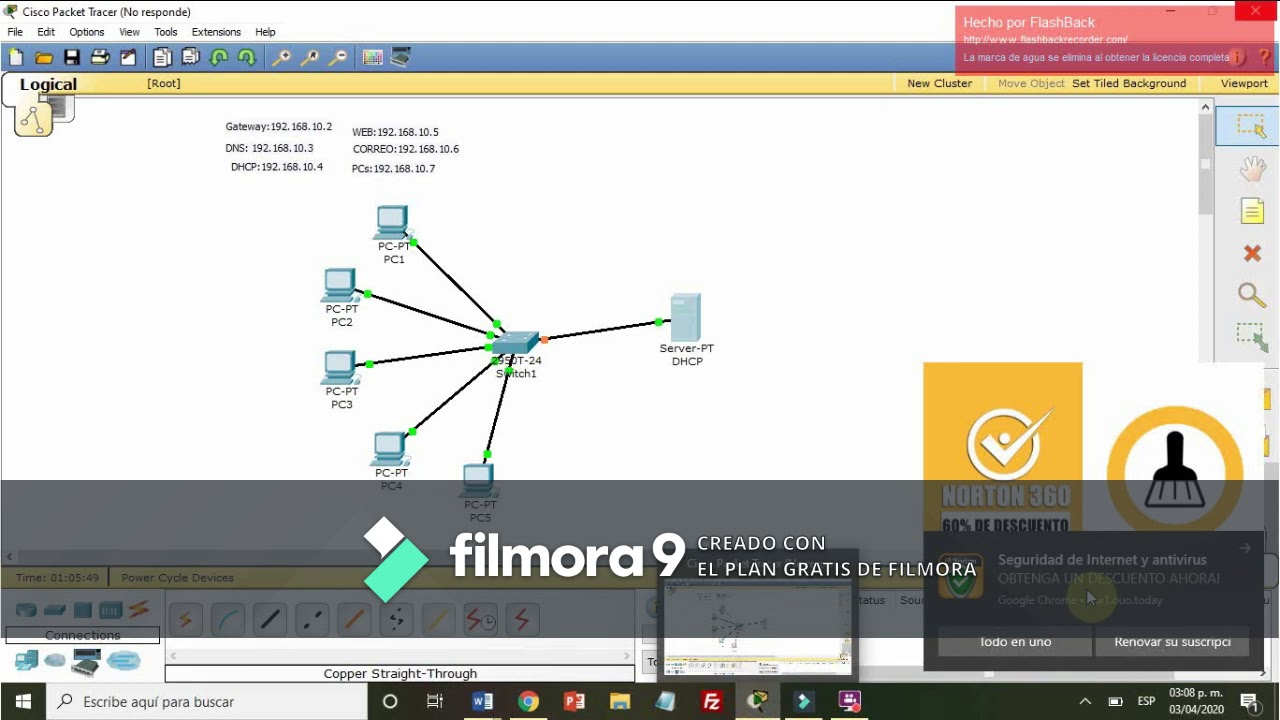
Task: Click the [Root] navigation label
Action: [164, 83]
